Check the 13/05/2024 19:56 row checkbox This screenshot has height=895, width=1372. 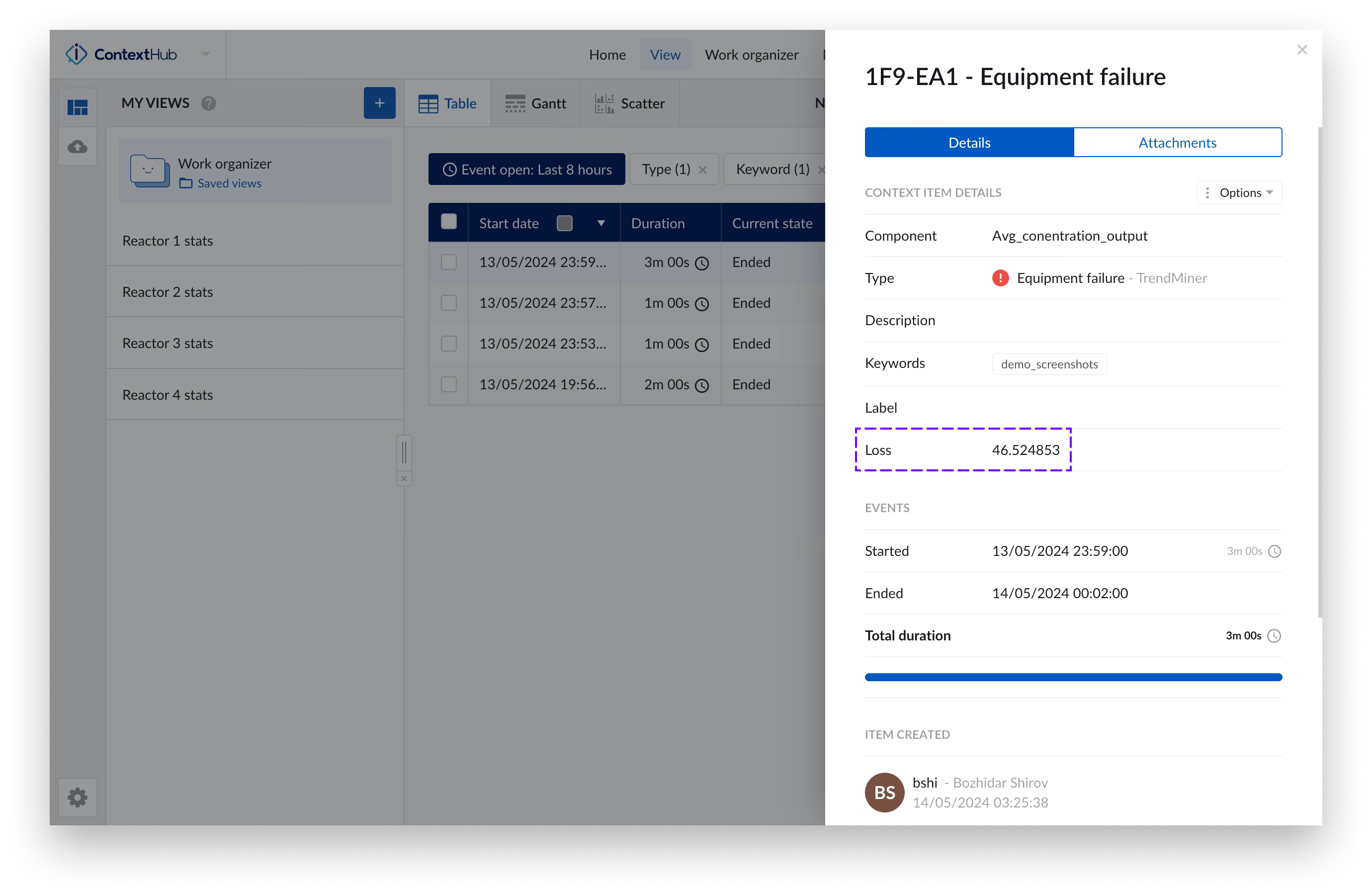(x=448, y=384)
